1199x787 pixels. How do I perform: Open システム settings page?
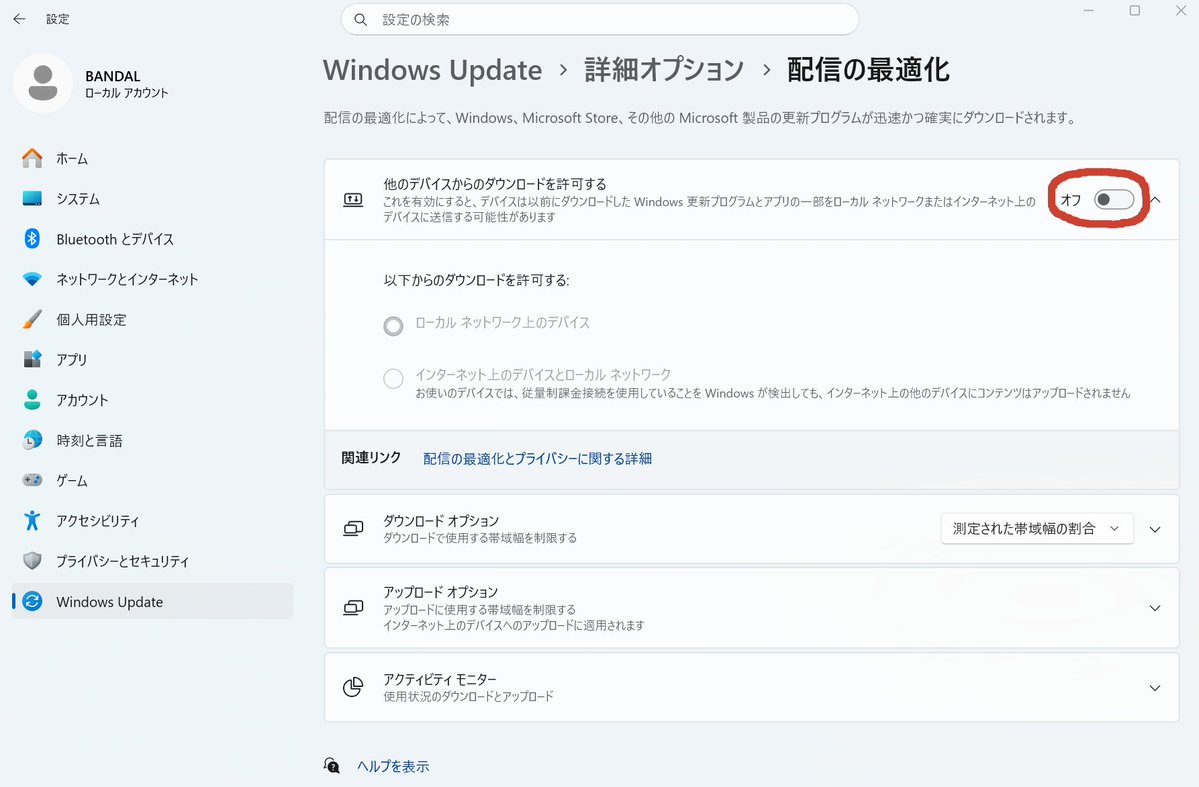coord(152,199)
